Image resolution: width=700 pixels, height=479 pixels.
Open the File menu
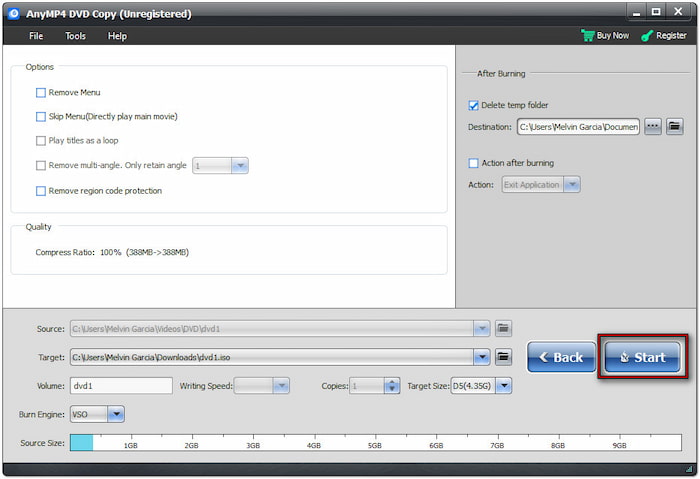pos(36,36)
